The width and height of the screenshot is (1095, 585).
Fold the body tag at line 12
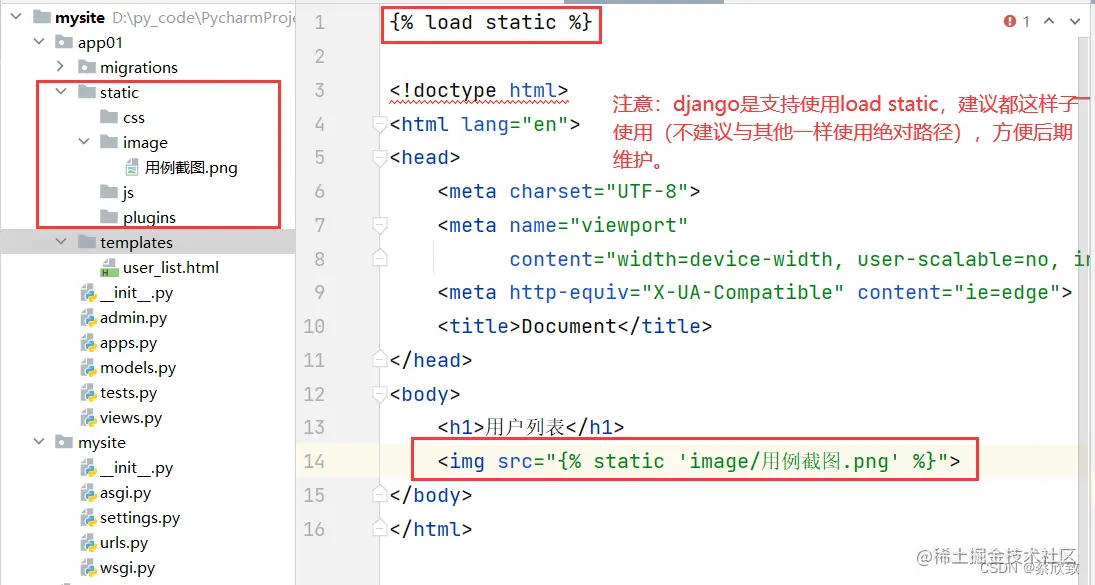(x=380, y=394)
